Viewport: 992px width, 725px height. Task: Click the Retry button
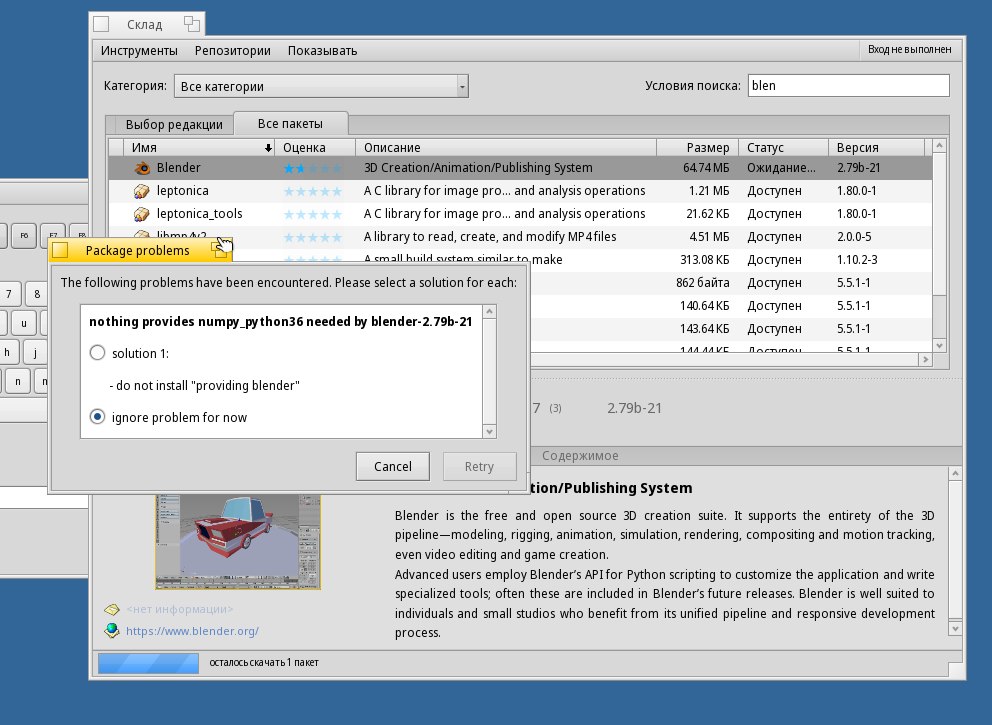(x=480, y=466)
